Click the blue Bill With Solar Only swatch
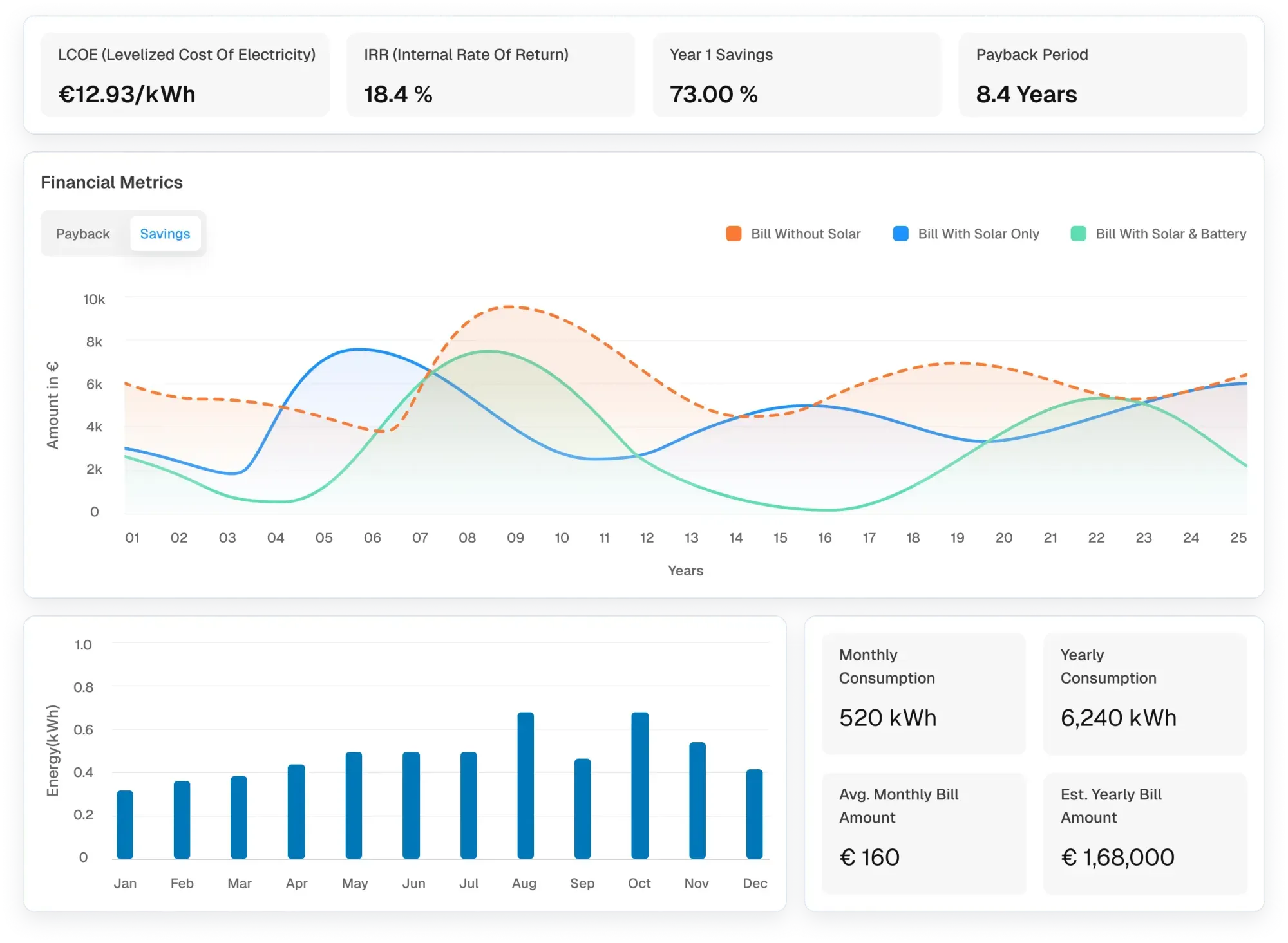 click(900, 234)
